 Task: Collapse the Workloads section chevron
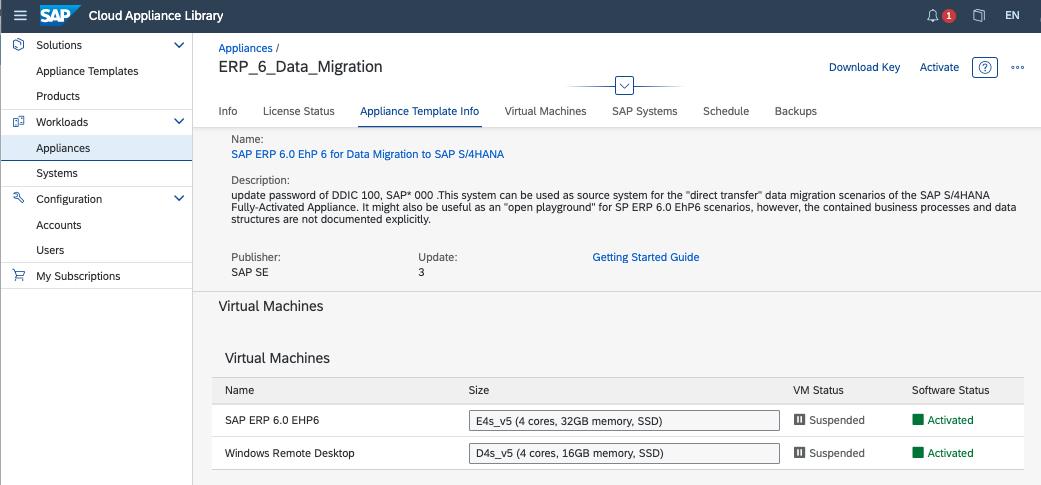(x=179, y=122)
